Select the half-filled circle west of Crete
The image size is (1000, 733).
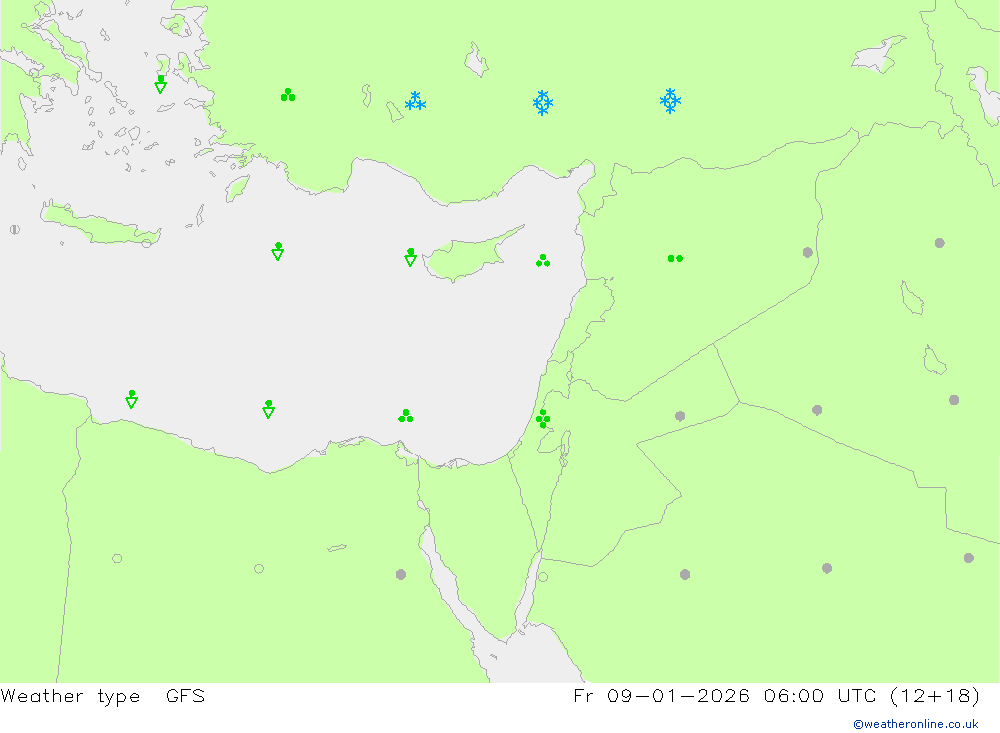pyautogui.click(x=15, y=229)
